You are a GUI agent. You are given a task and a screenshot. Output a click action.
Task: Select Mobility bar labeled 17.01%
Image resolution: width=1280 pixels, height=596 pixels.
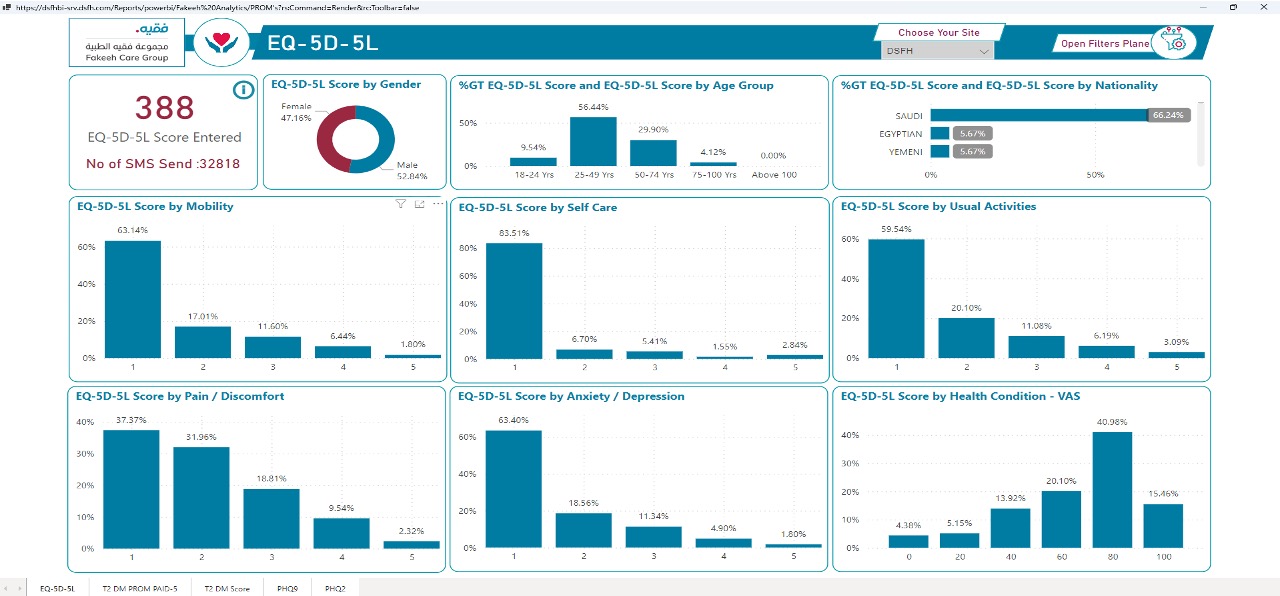[203, 341]
